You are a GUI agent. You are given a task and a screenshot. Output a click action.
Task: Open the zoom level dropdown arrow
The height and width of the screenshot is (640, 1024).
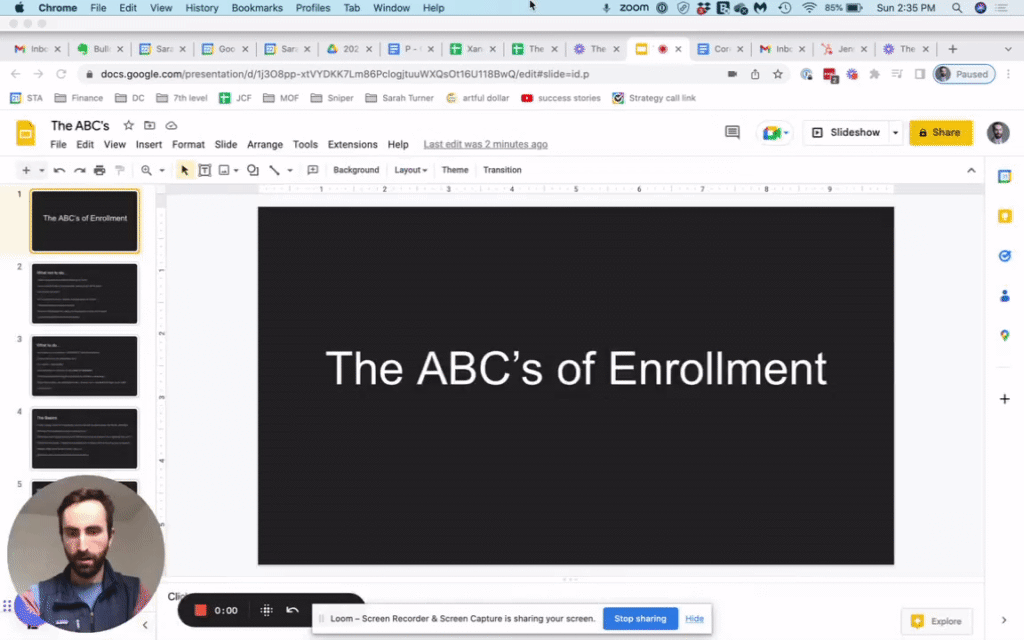[x=162, y=170]
